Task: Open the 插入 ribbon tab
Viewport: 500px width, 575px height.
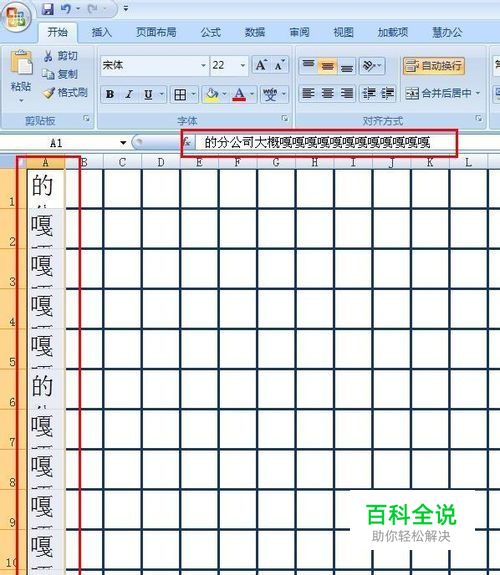Action: pos(102,32)
